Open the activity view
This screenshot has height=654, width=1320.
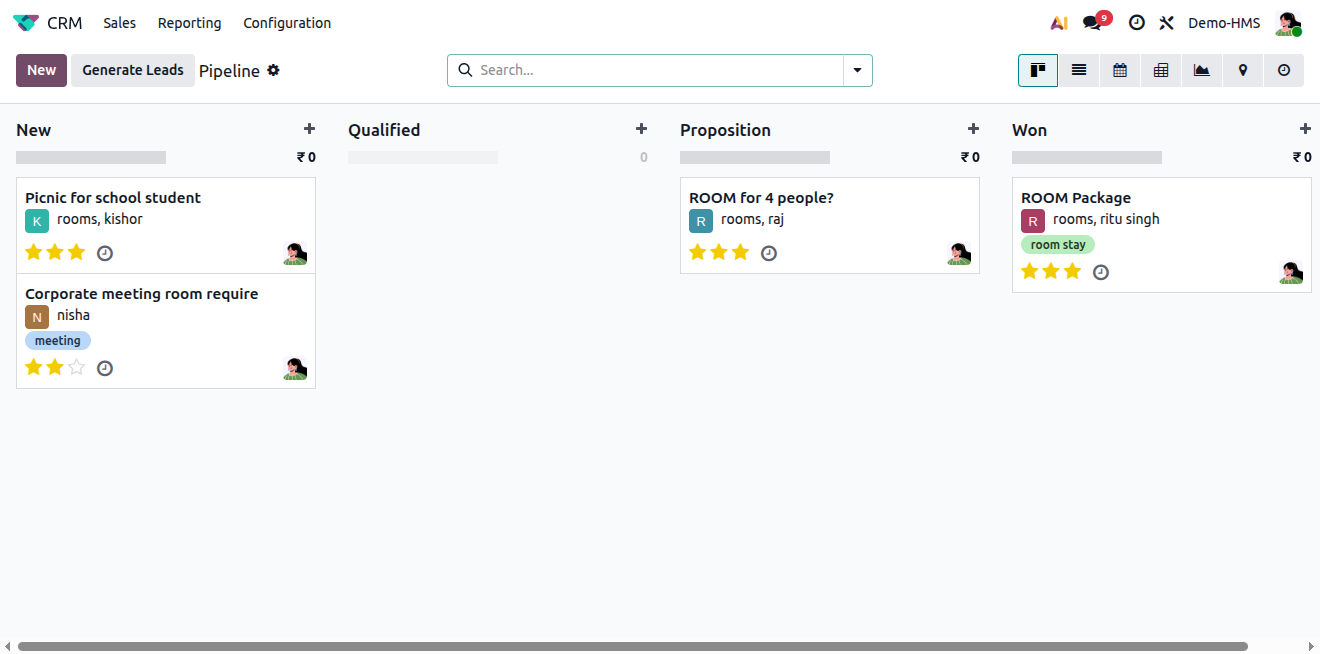point(1284,70)
